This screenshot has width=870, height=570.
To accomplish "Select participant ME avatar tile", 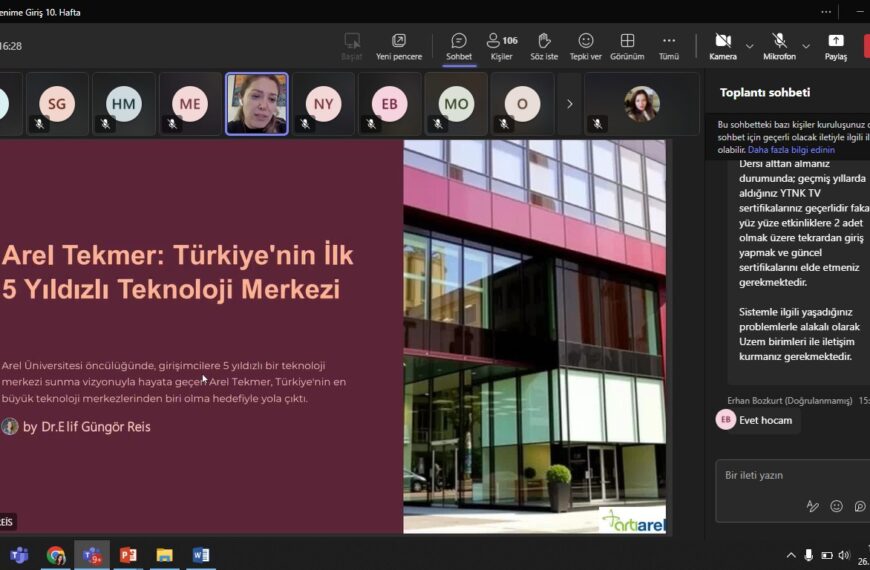I will click(190, 104).
